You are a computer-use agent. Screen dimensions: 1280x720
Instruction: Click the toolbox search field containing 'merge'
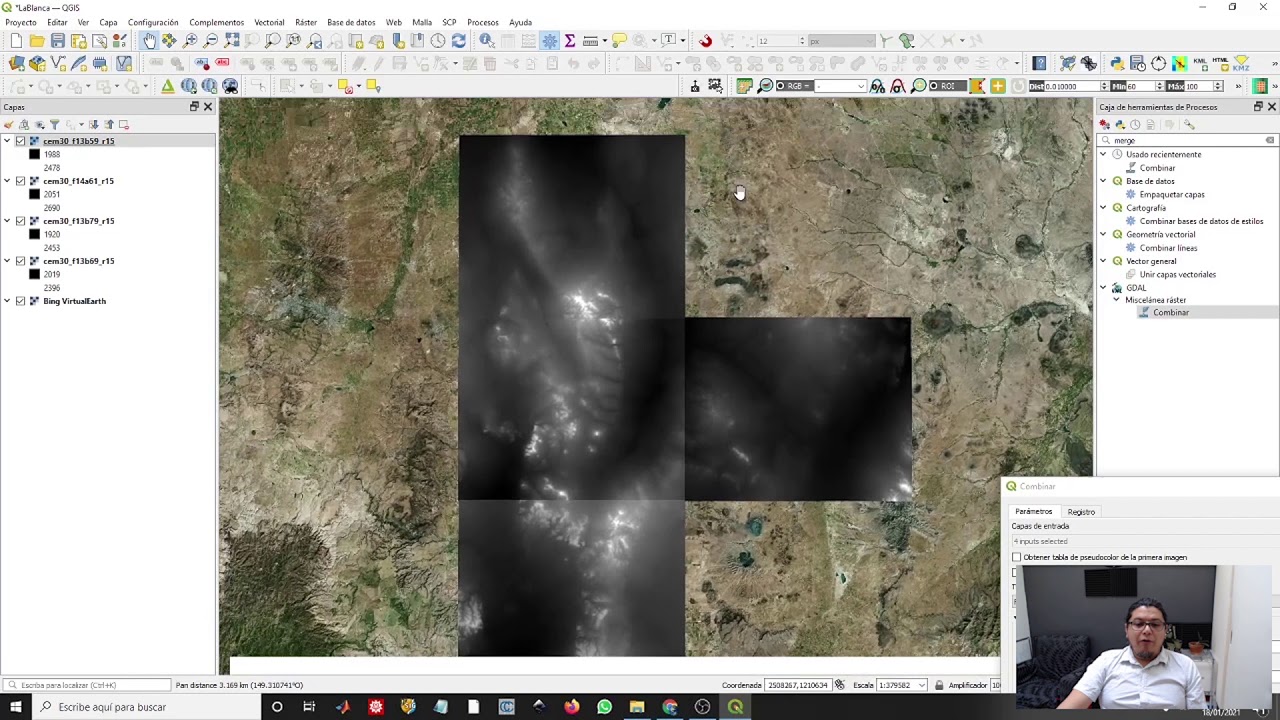coord(1188,140)
